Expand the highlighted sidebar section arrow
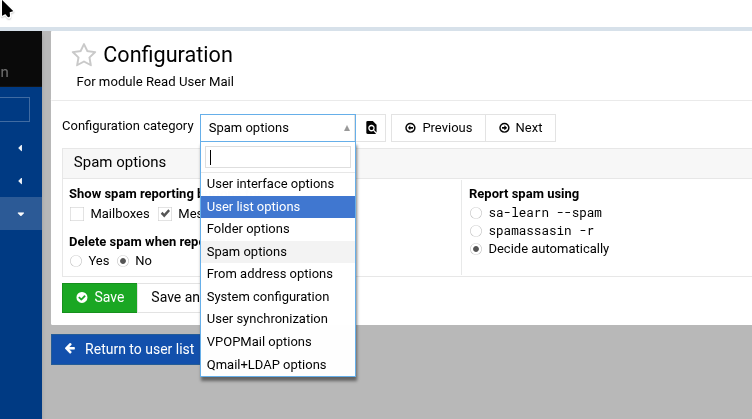The width and height of the screenshot is (752, 419). click(21, 214)
